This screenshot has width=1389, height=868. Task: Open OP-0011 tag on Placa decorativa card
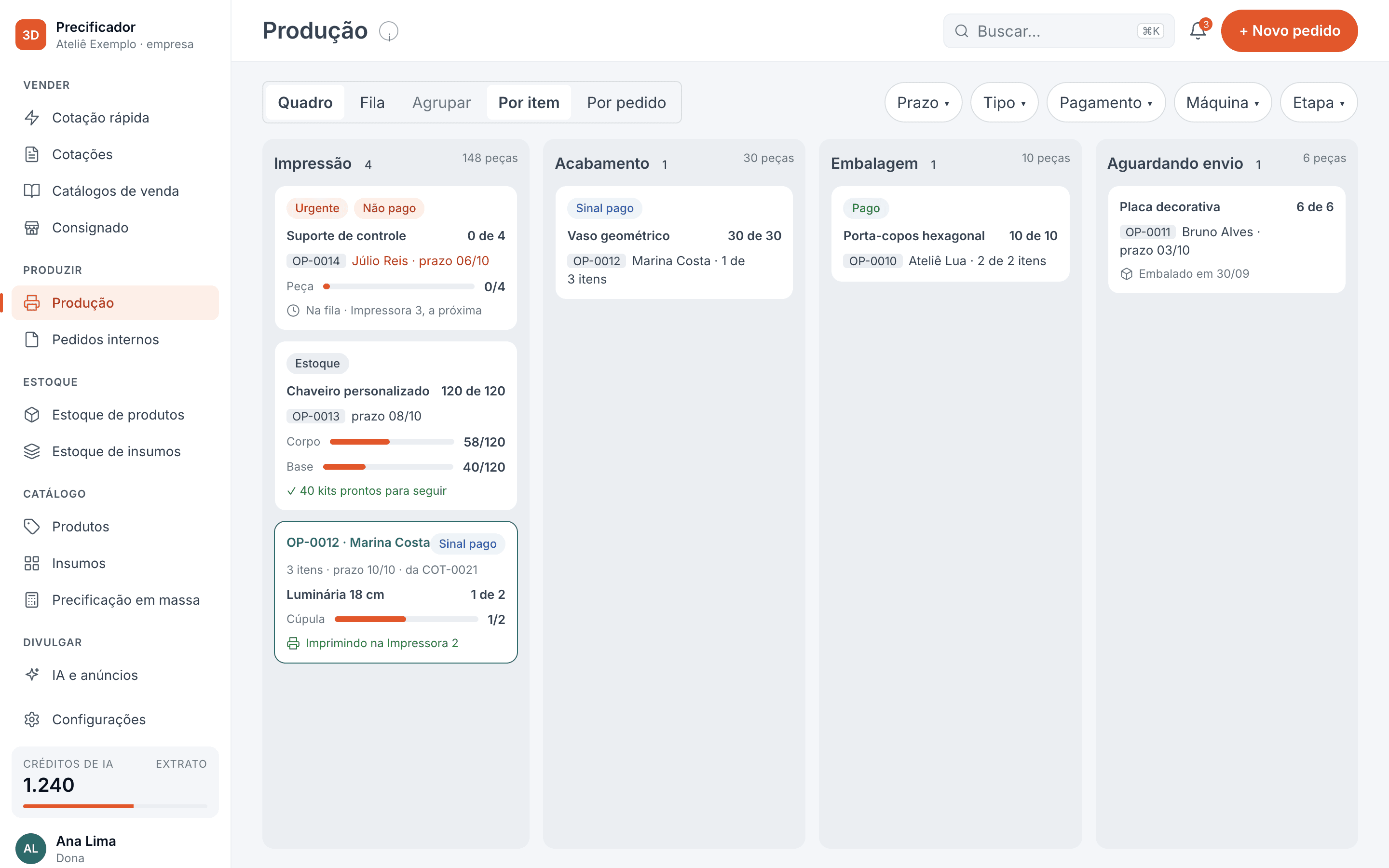coord(1147,232)
